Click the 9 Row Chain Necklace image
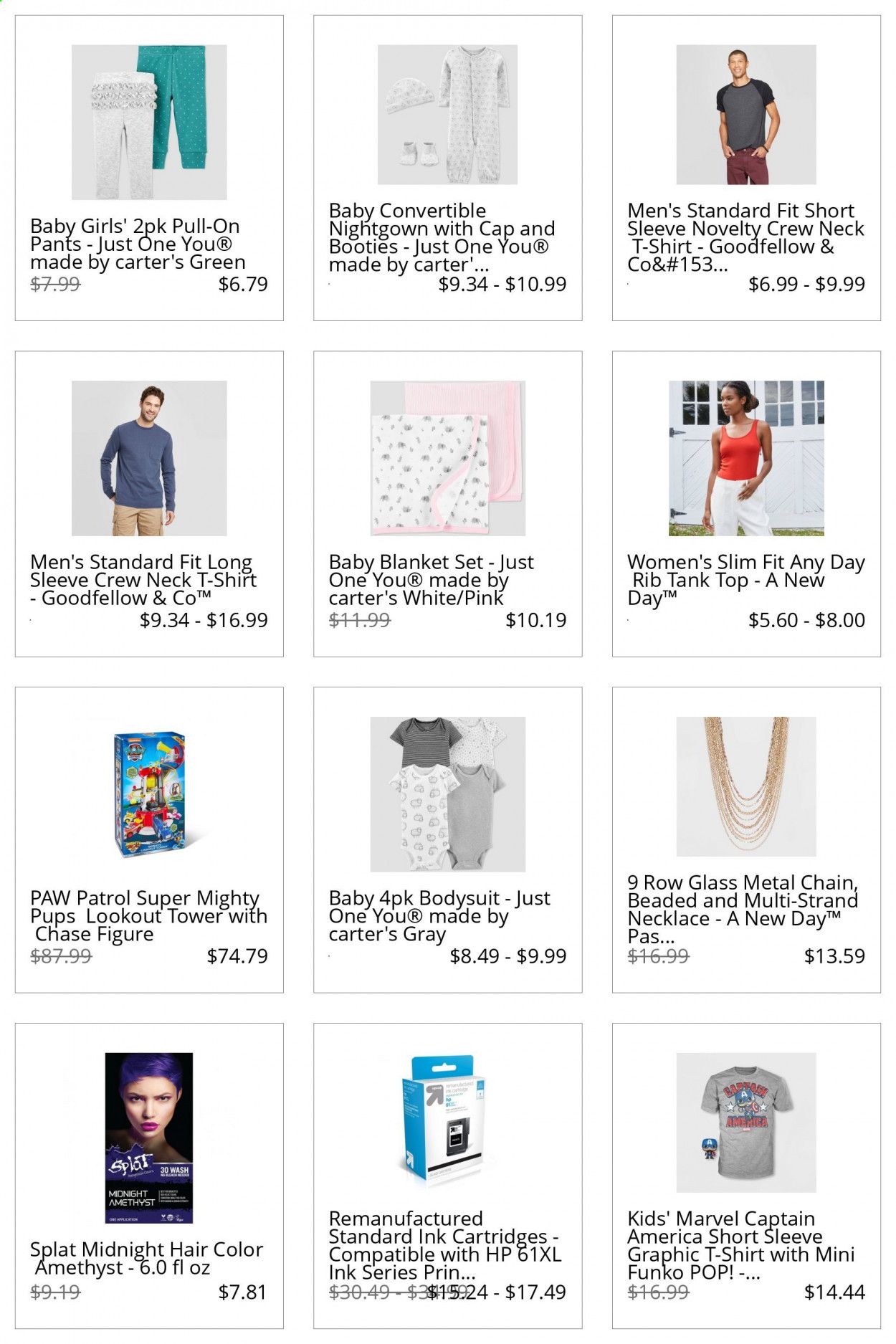 (746, 787)
